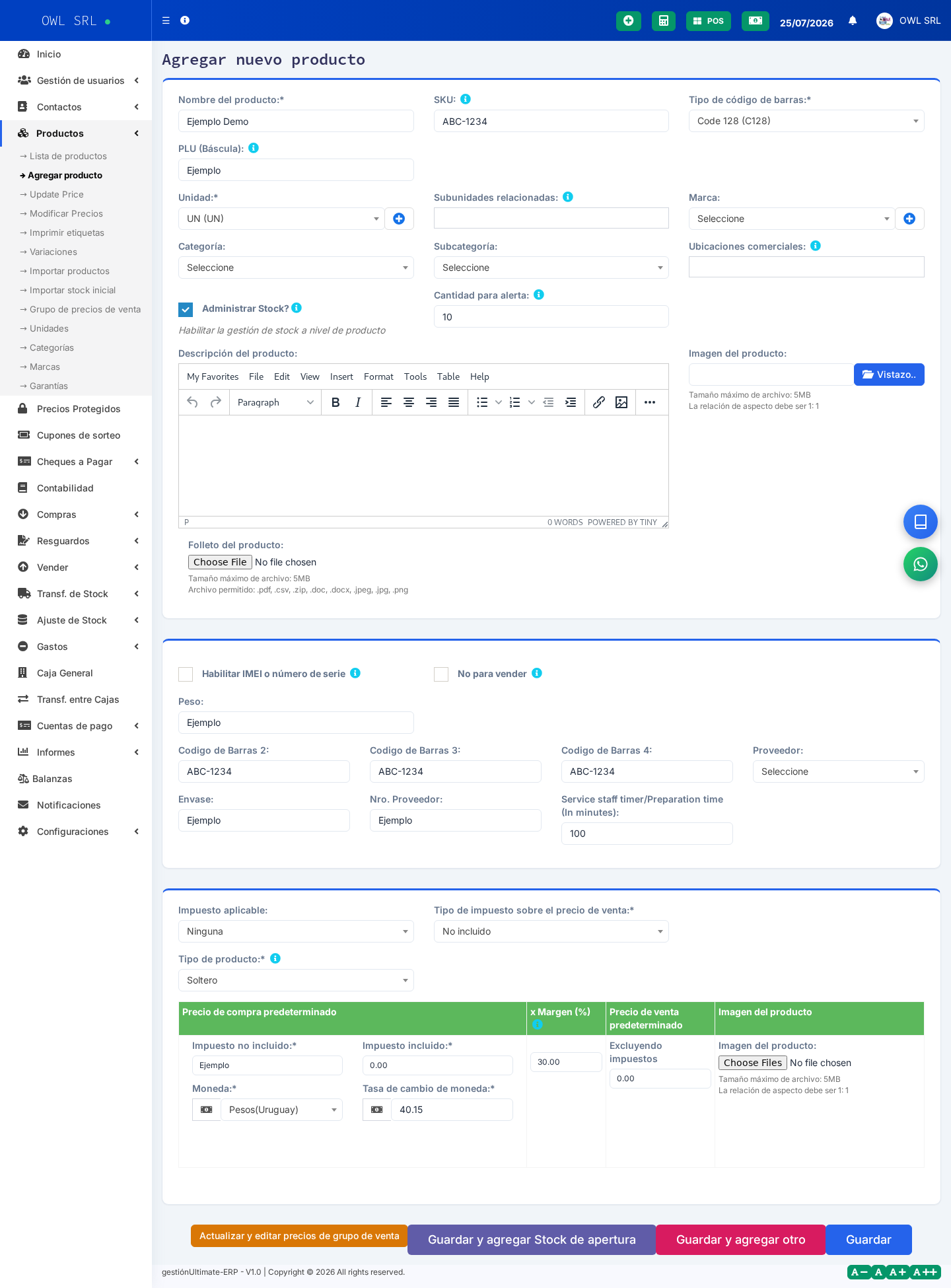The height and width of the screenshot is (1288, 951).
Task: Open the notifications bell icon
Action: [x=853, y=20]
